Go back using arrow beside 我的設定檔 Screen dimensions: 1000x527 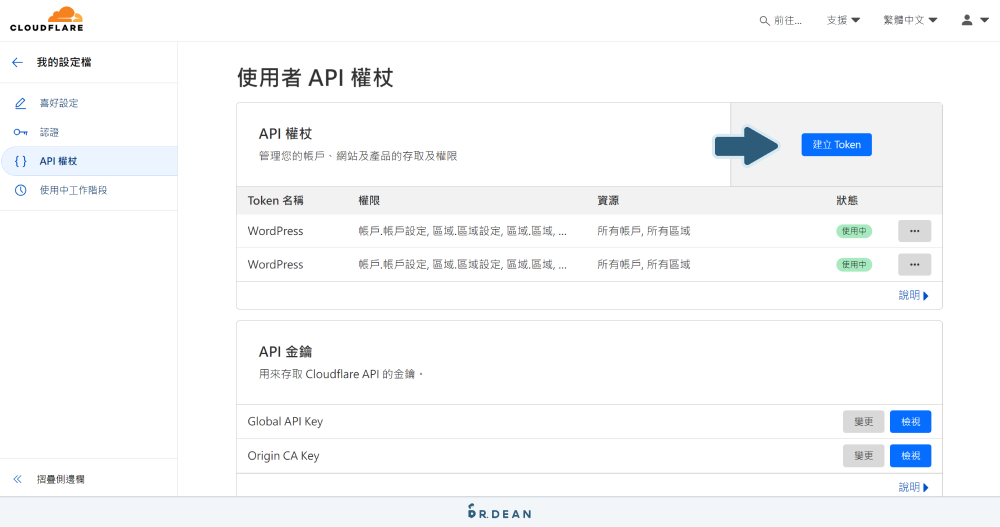tap(17, 63)
